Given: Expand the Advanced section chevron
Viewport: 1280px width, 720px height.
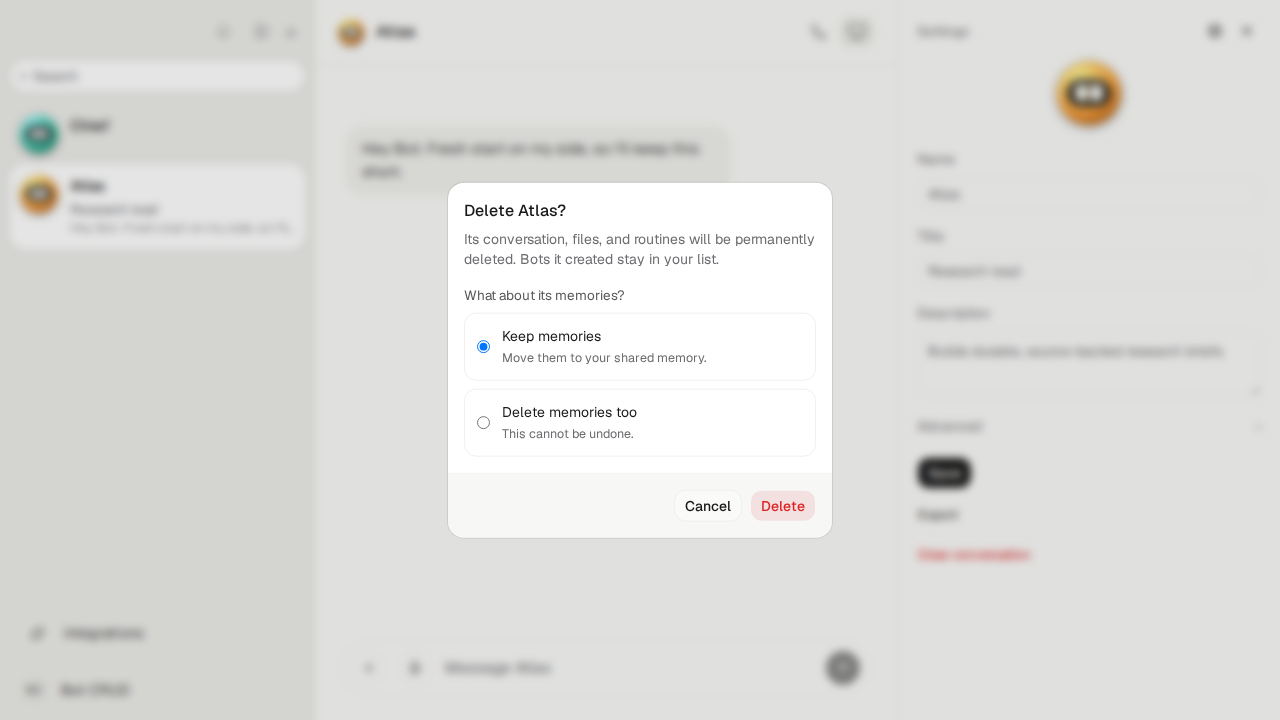Looking at the screenshot, I should (x=1258, y=427).
